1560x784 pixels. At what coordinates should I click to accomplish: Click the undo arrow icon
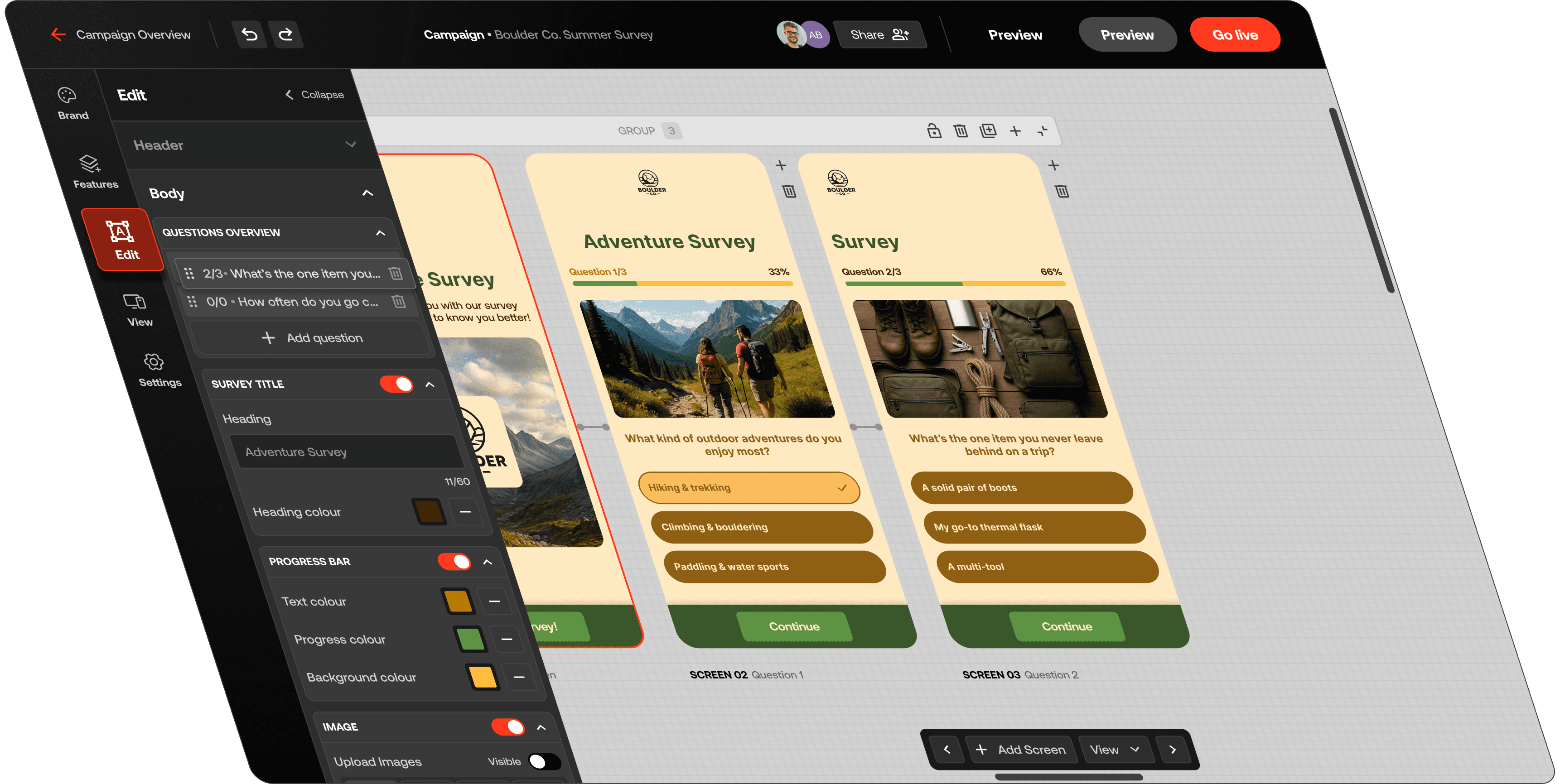click(250, 34)
